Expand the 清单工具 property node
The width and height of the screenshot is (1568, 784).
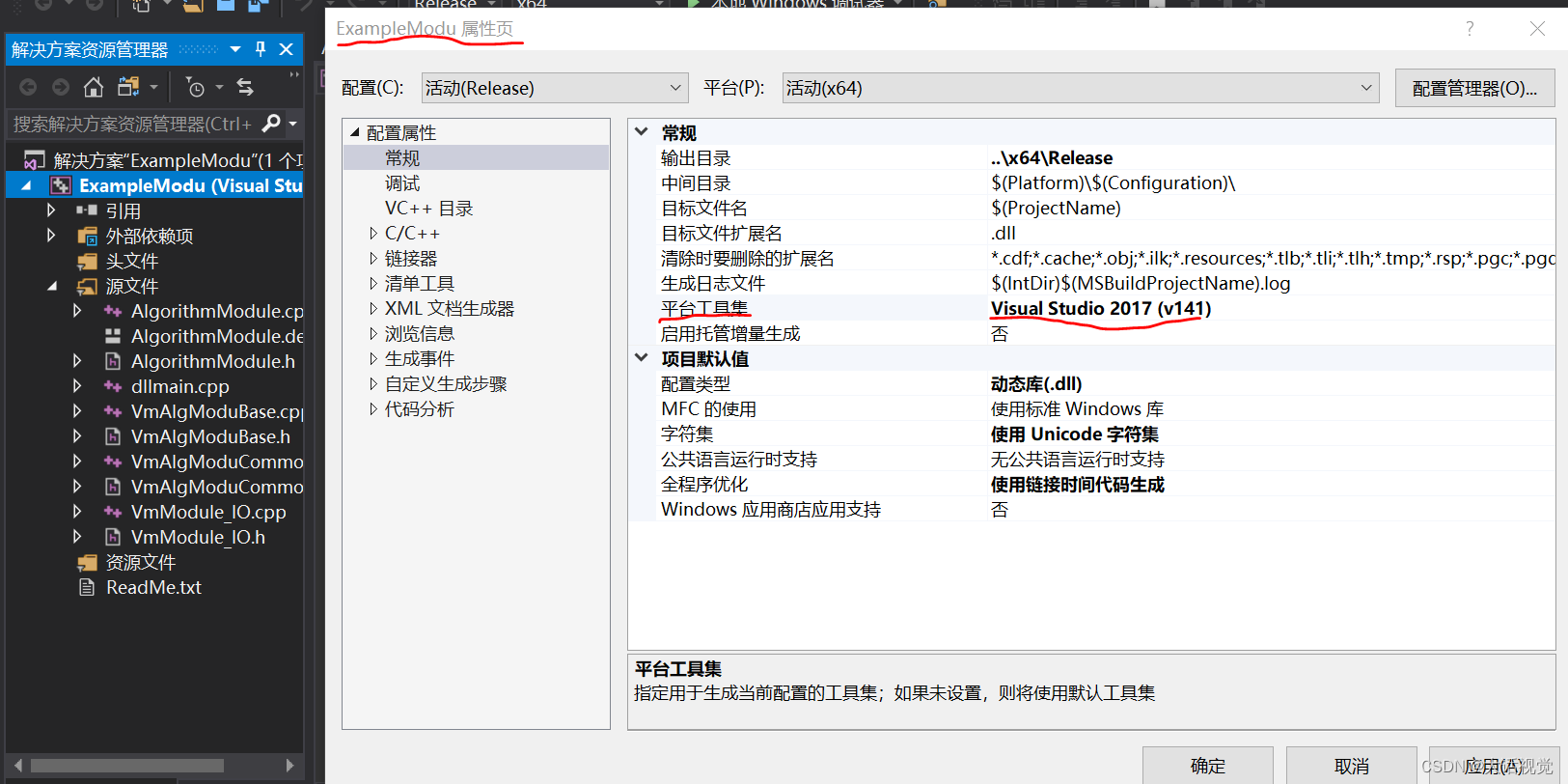[x=373, y=283]
